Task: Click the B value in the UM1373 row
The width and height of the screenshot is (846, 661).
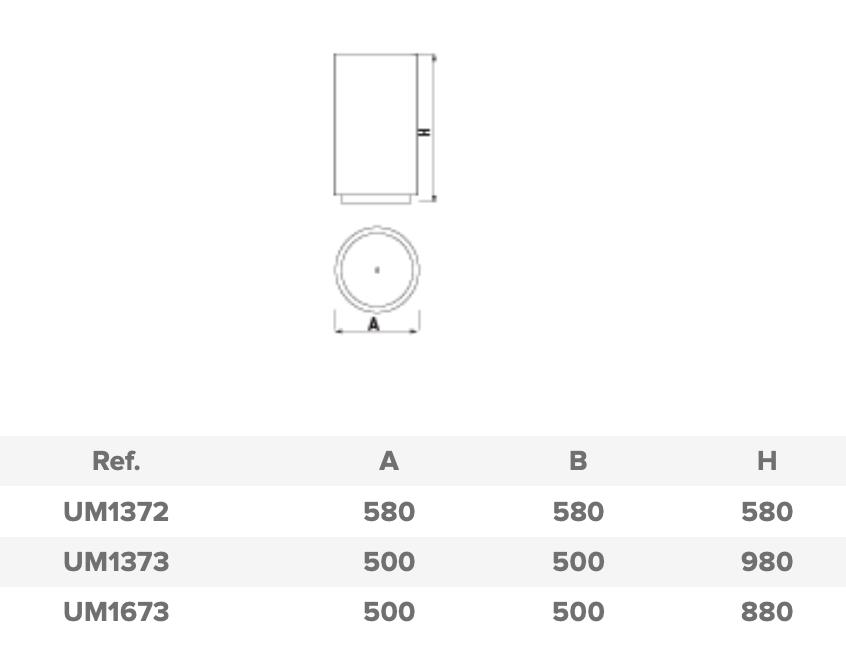Action: click(x=578, y=562)
